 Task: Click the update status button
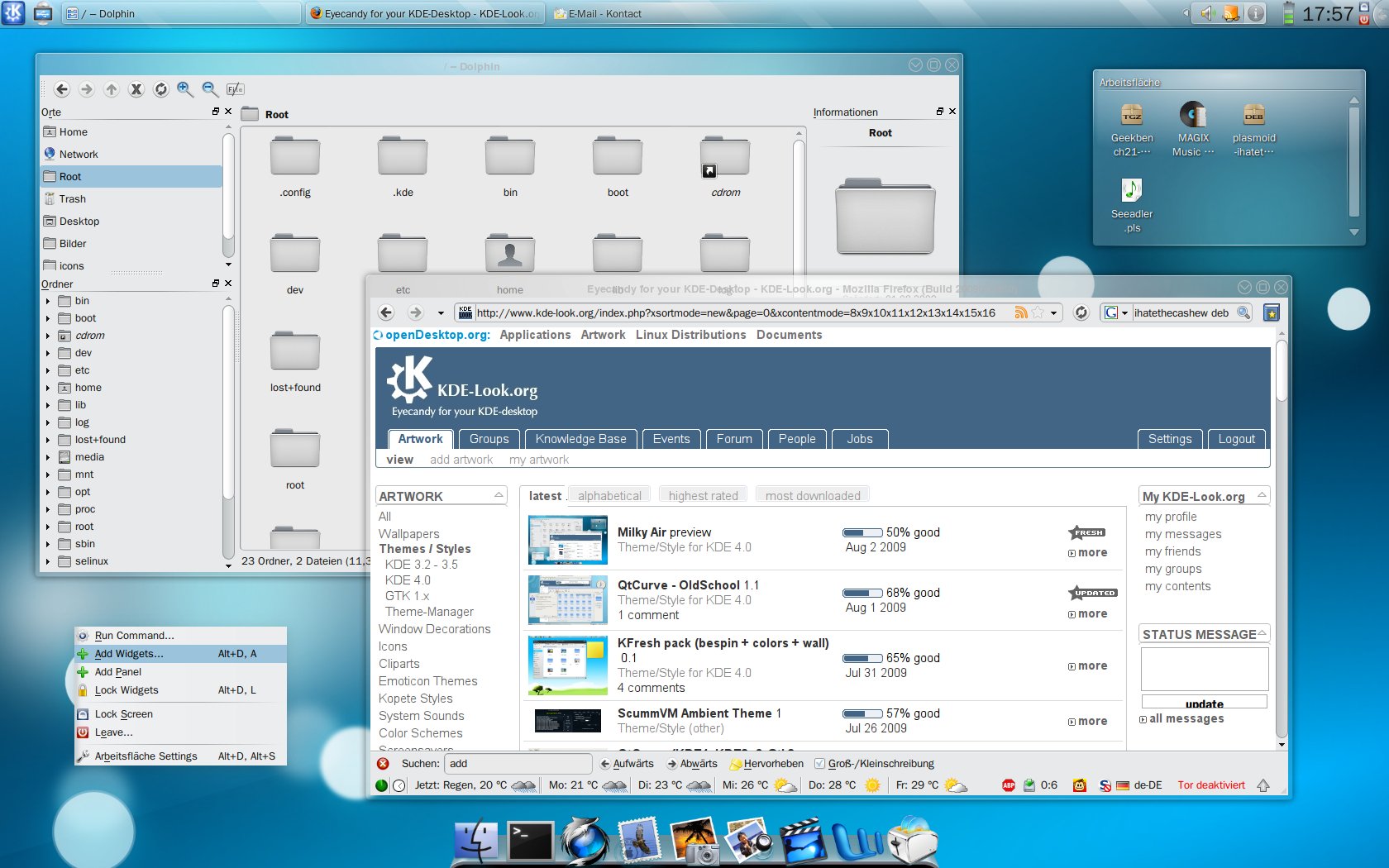click(x=1205, y=703)
